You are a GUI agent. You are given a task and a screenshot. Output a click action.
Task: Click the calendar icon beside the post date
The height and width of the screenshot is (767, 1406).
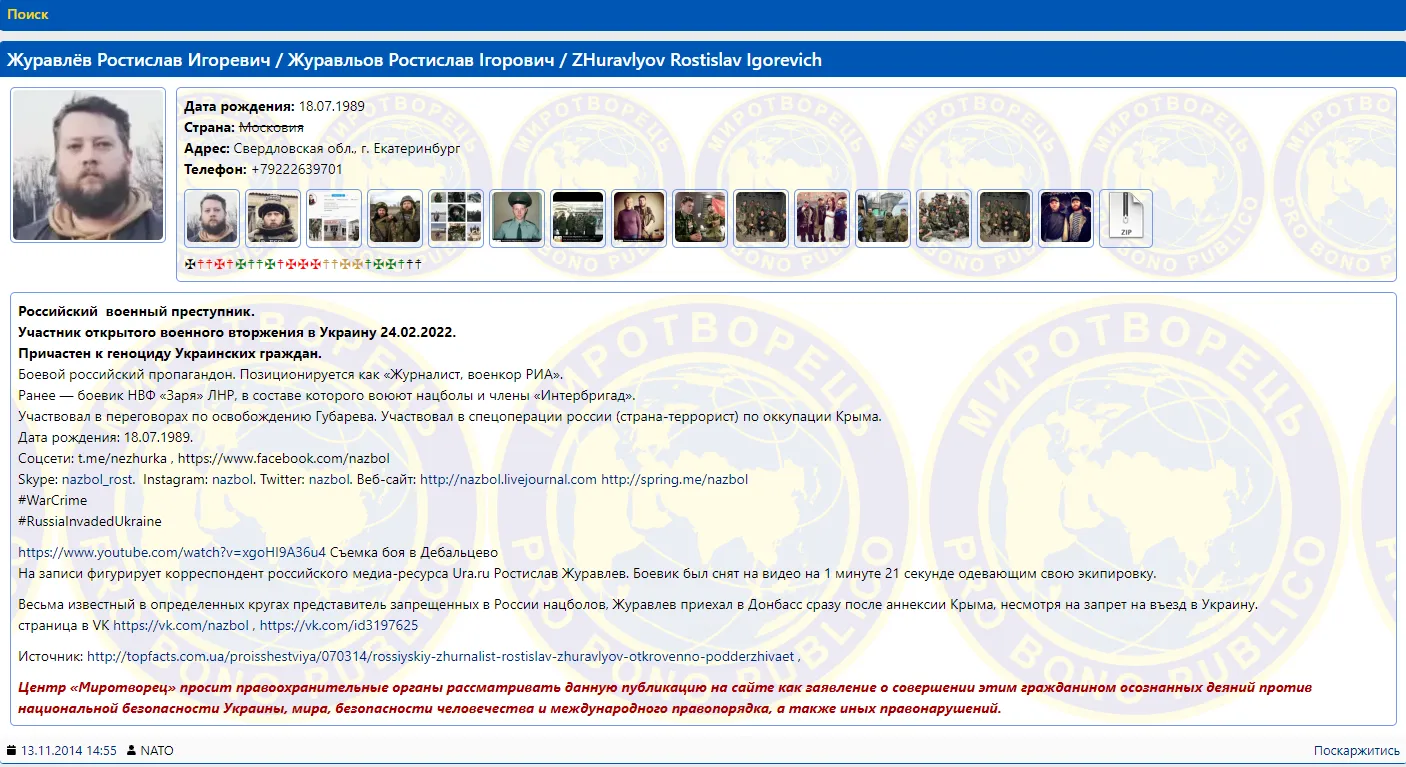point(12,750)
